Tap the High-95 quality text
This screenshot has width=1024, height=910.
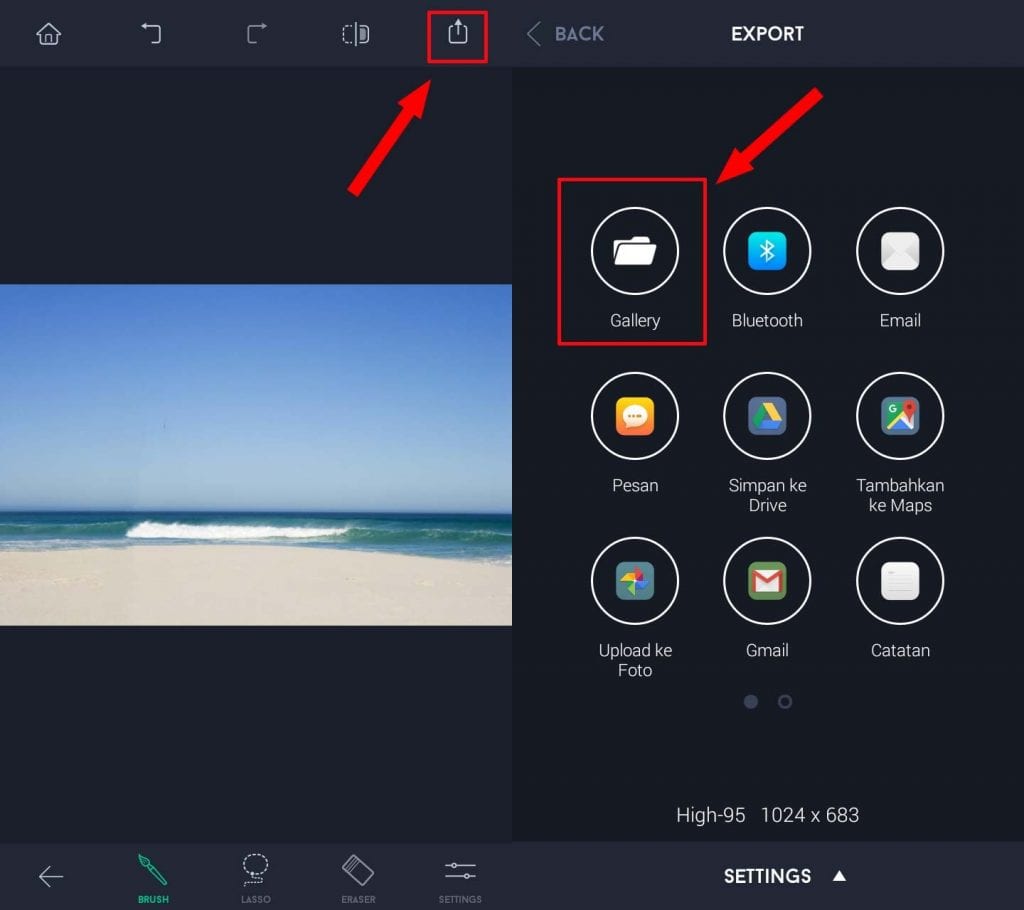[x=711, y=815]
